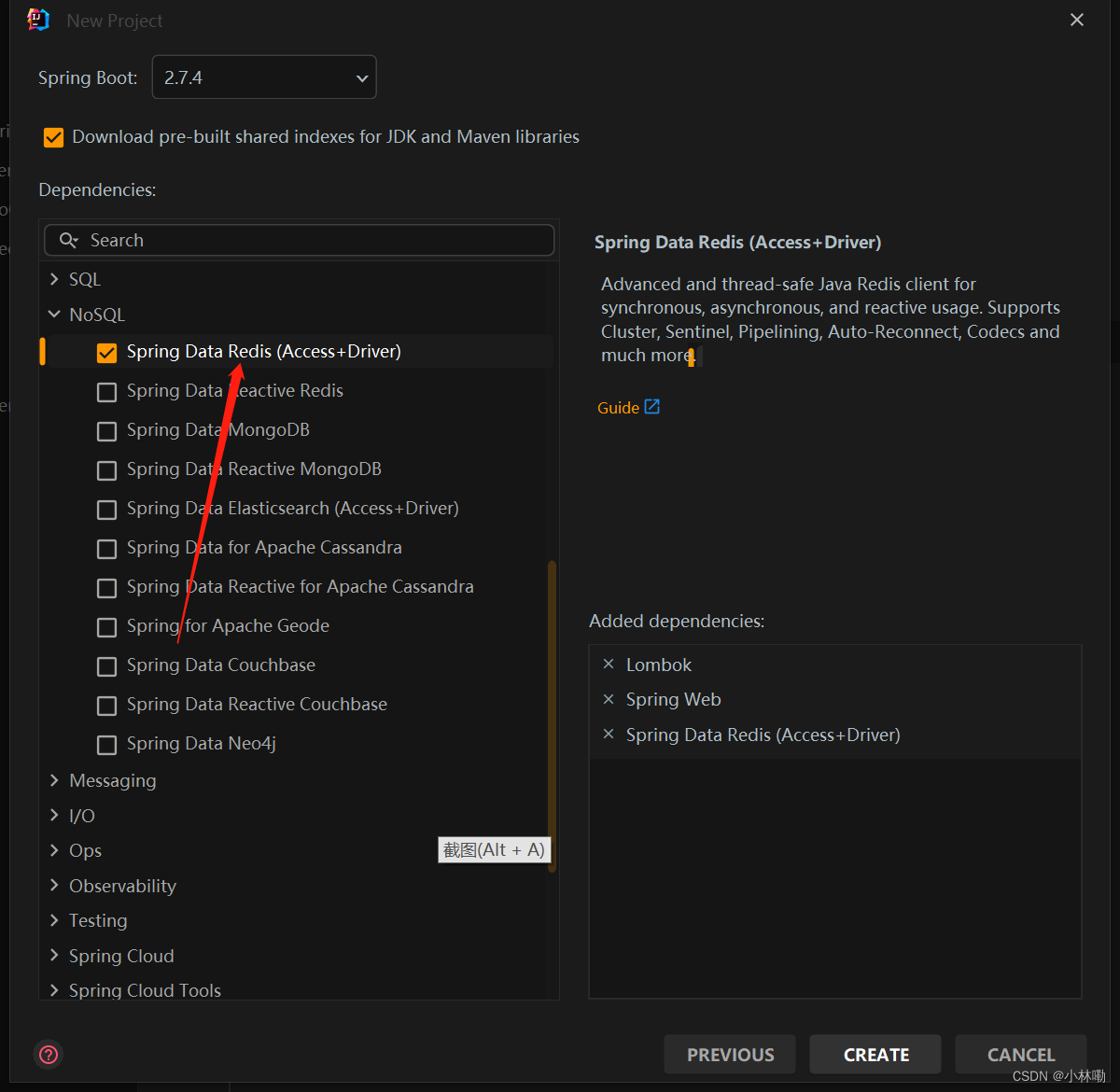Close the New Project dialog
Image resolution: width=1120 pixels, height=1092 pixels.
(1077, 20)
